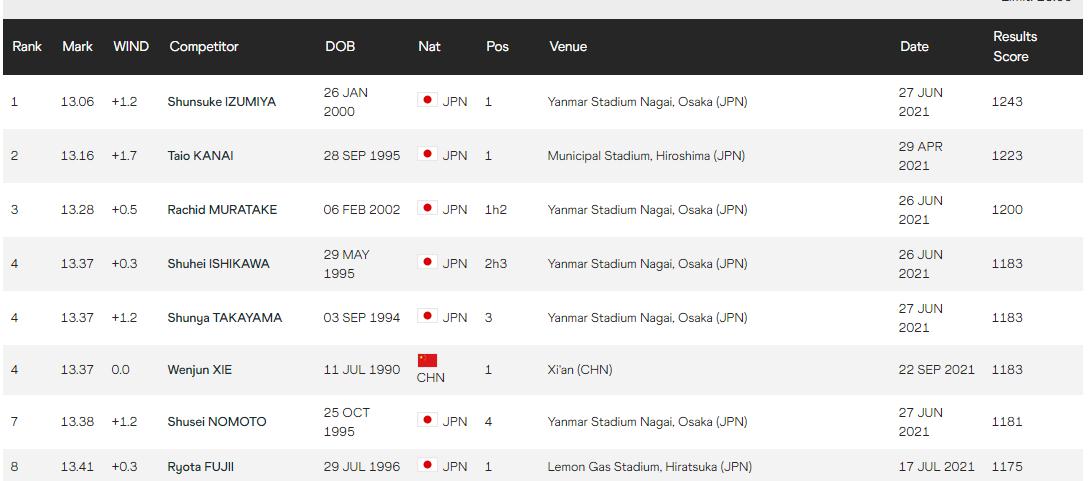
Task: Click the Competitor column header
Action: 204,47
